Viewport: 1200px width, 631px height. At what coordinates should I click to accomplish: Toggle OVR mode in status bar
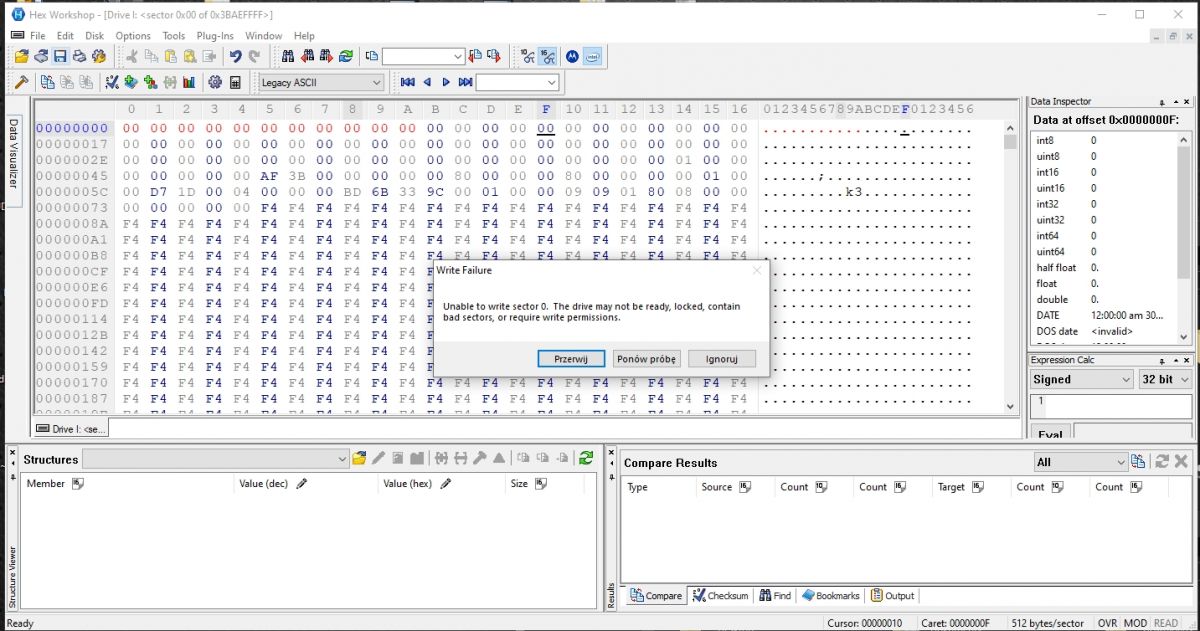coord(1107,623)
